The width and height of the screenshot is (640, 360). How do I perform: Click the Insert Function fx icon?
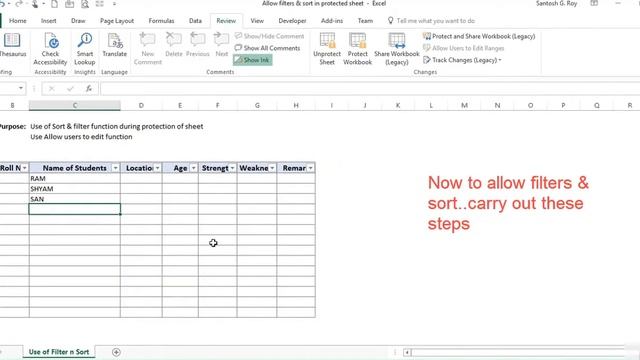[89, 89]
